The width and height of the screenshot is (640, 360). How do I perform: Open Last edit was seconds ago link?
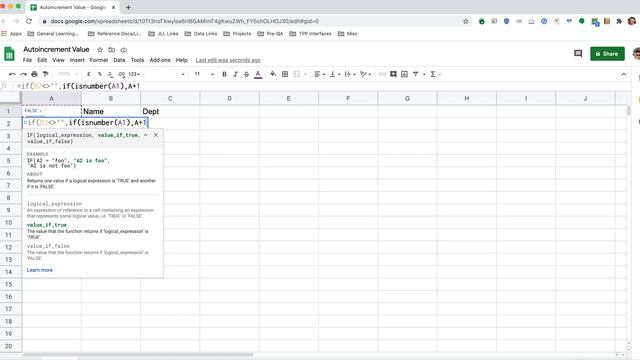click(x=228, y=60)
